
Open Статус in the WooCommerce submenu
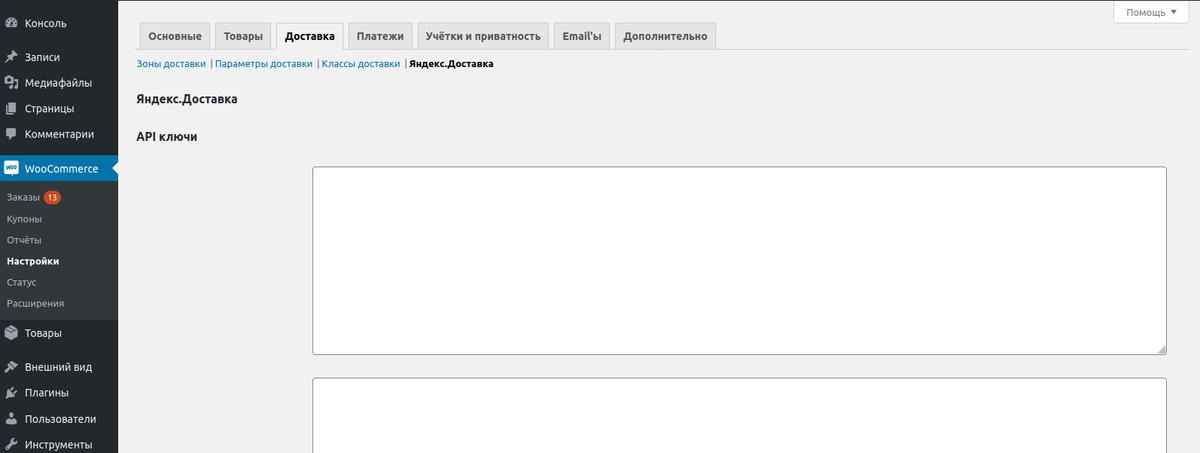pyautogui.click(x=21, y=282)
